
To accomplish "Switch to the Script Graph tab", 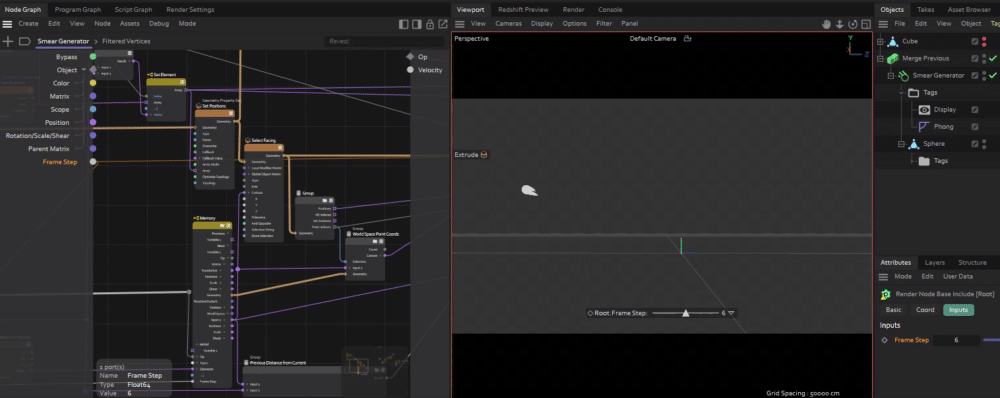I will [133, 10].
